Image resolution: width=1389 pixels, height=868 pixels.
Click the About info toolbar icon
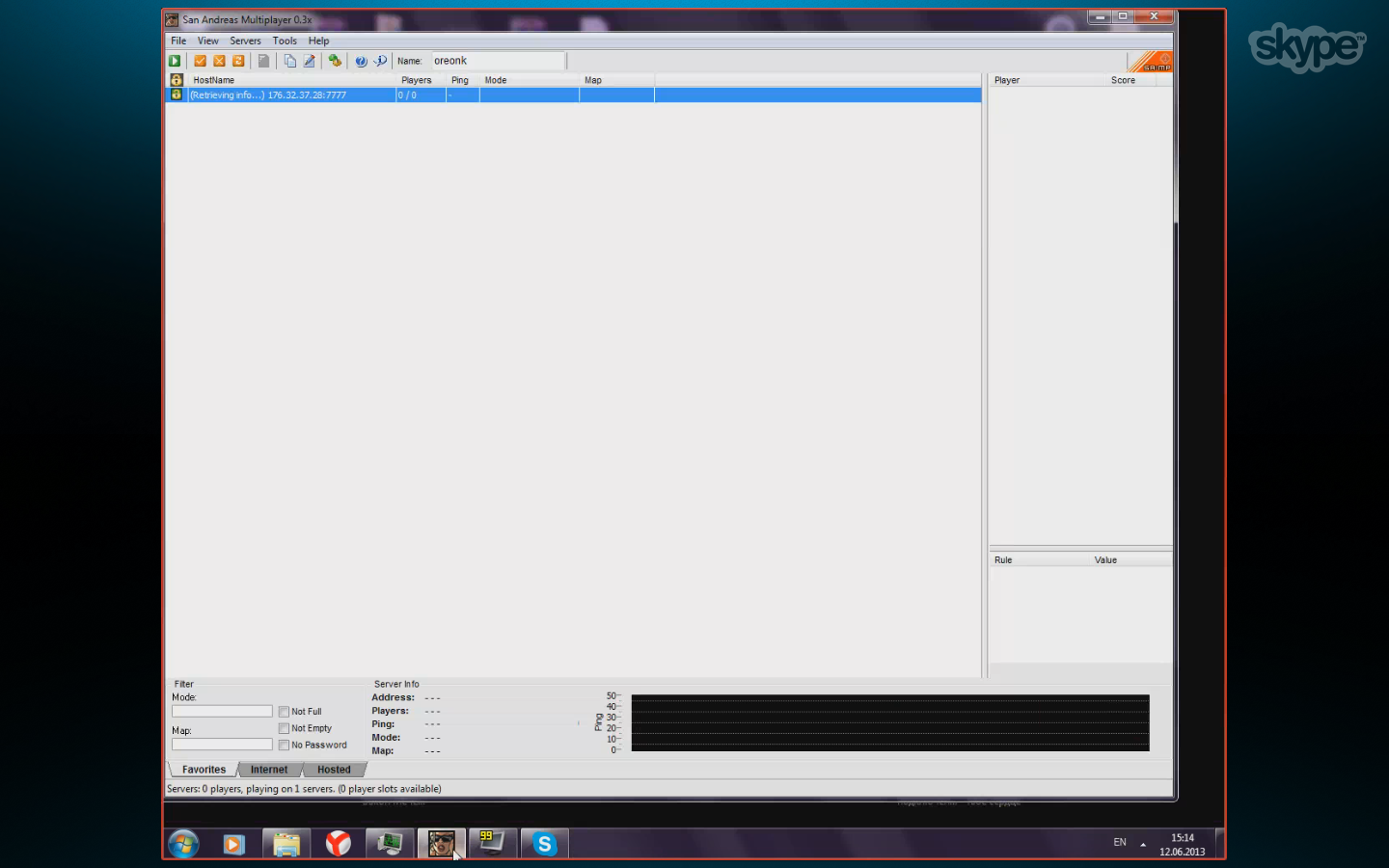(x=380, y=61)
